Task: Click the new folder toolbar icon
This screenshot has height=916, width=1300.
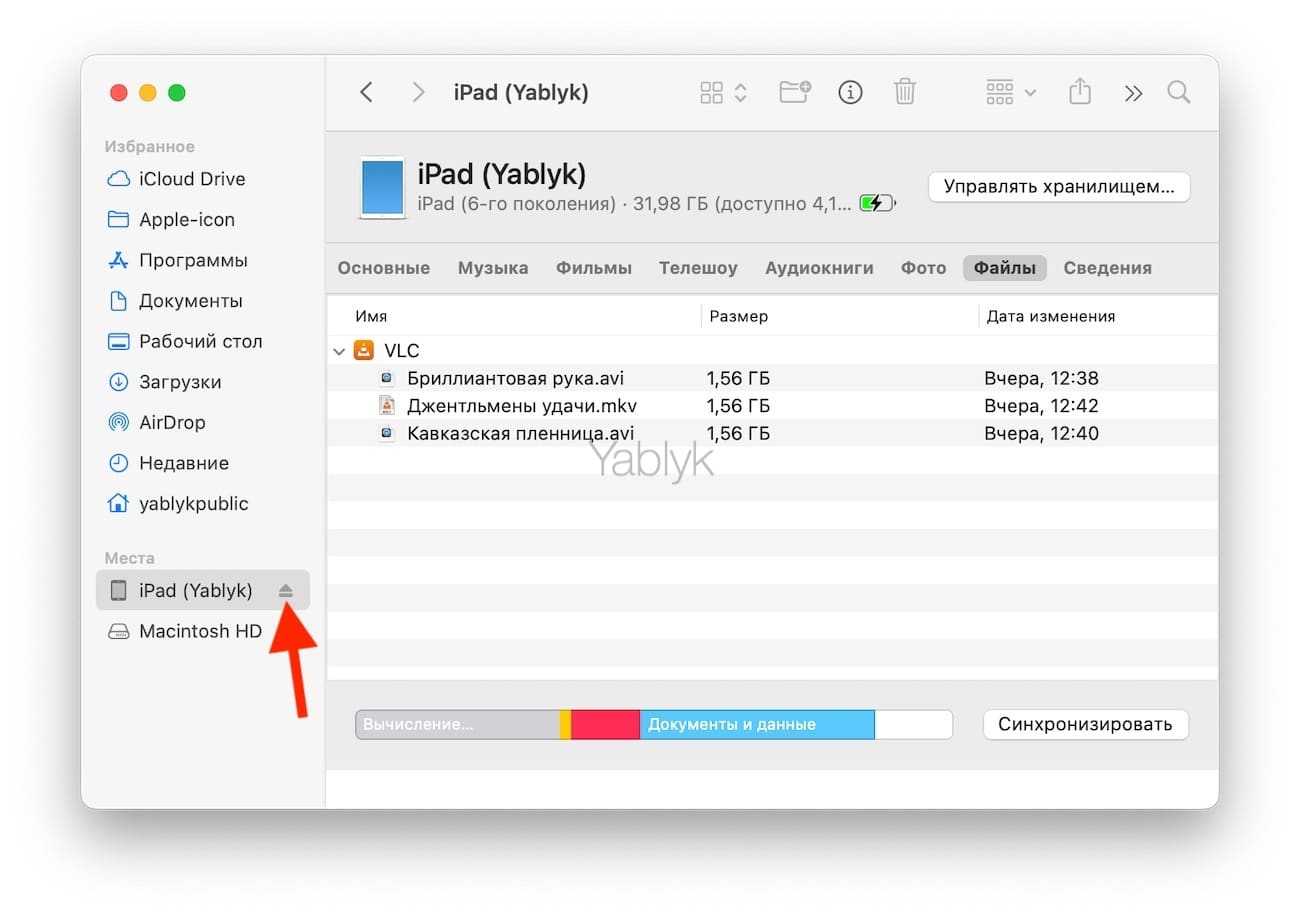Action: coord(795,93)
